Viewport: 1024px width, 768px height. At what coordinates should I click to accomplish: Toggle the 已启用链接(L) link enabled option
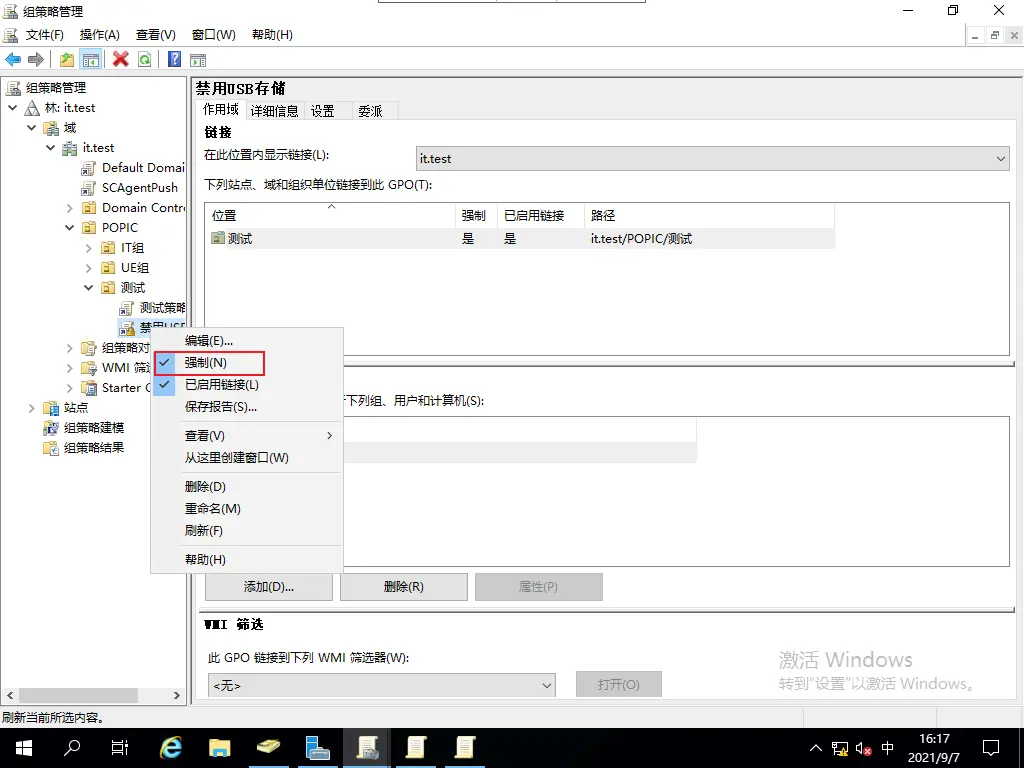click(221, 385)
